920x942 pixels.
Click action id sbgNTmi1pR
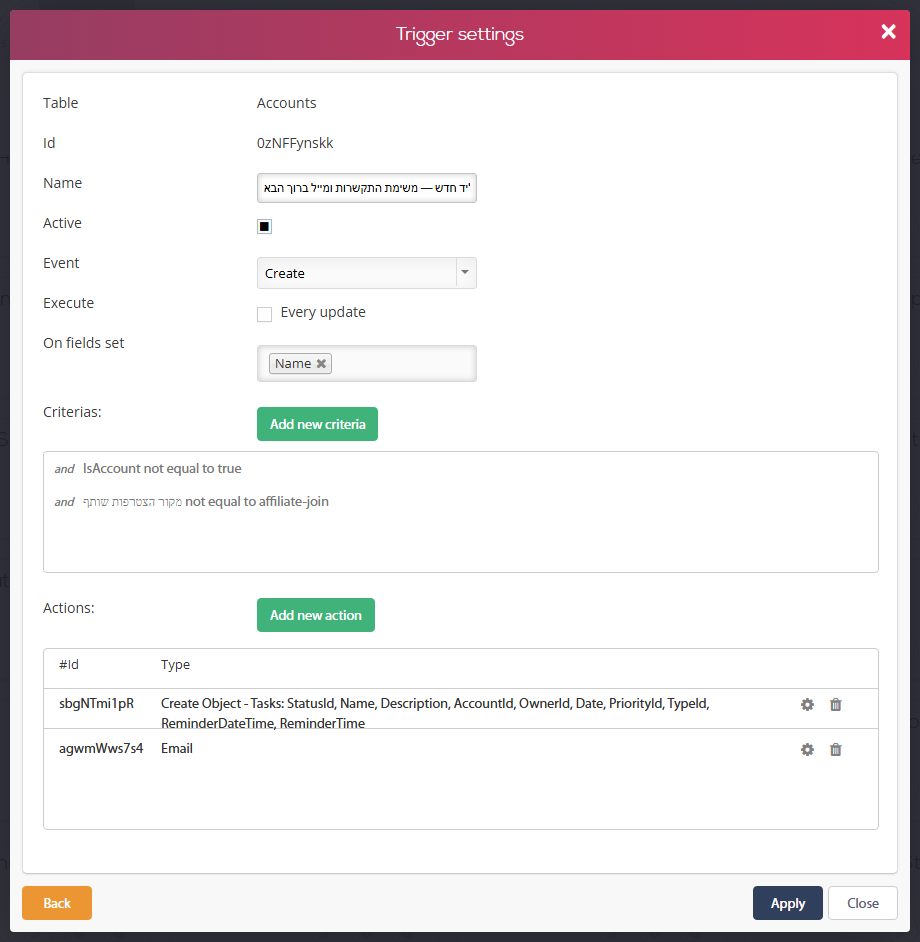click(x=96, y=703)
